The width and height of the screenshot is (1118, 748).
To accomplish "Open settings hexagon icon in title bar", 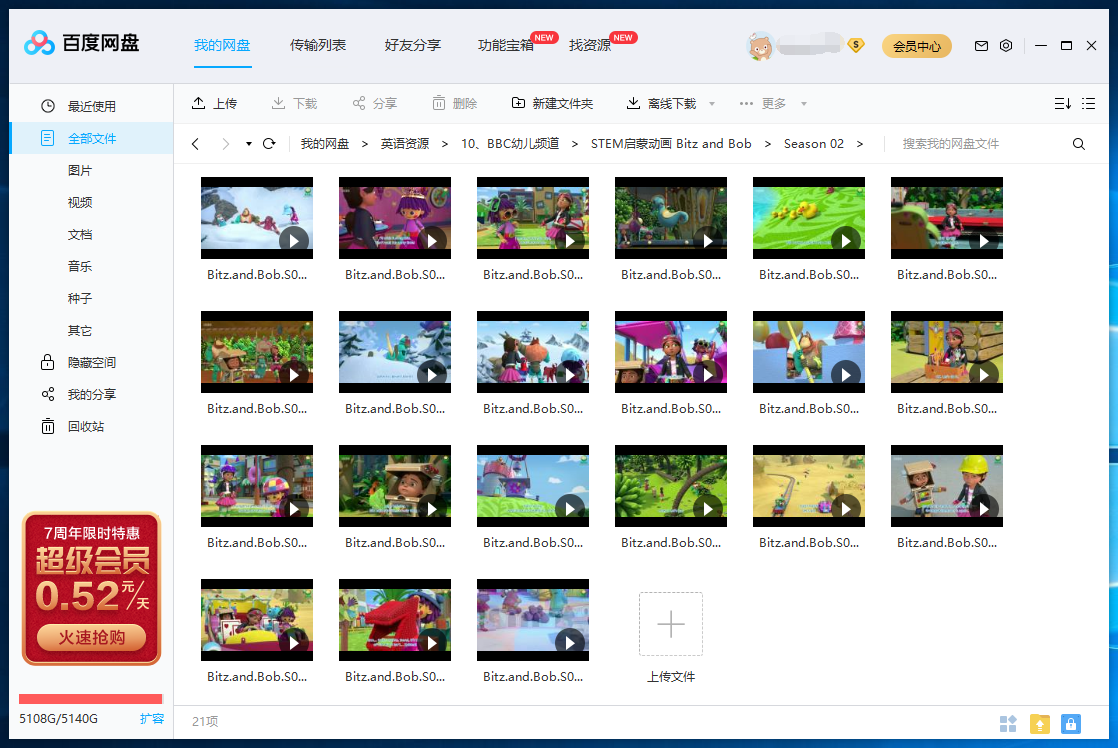I will [1006, 46].
